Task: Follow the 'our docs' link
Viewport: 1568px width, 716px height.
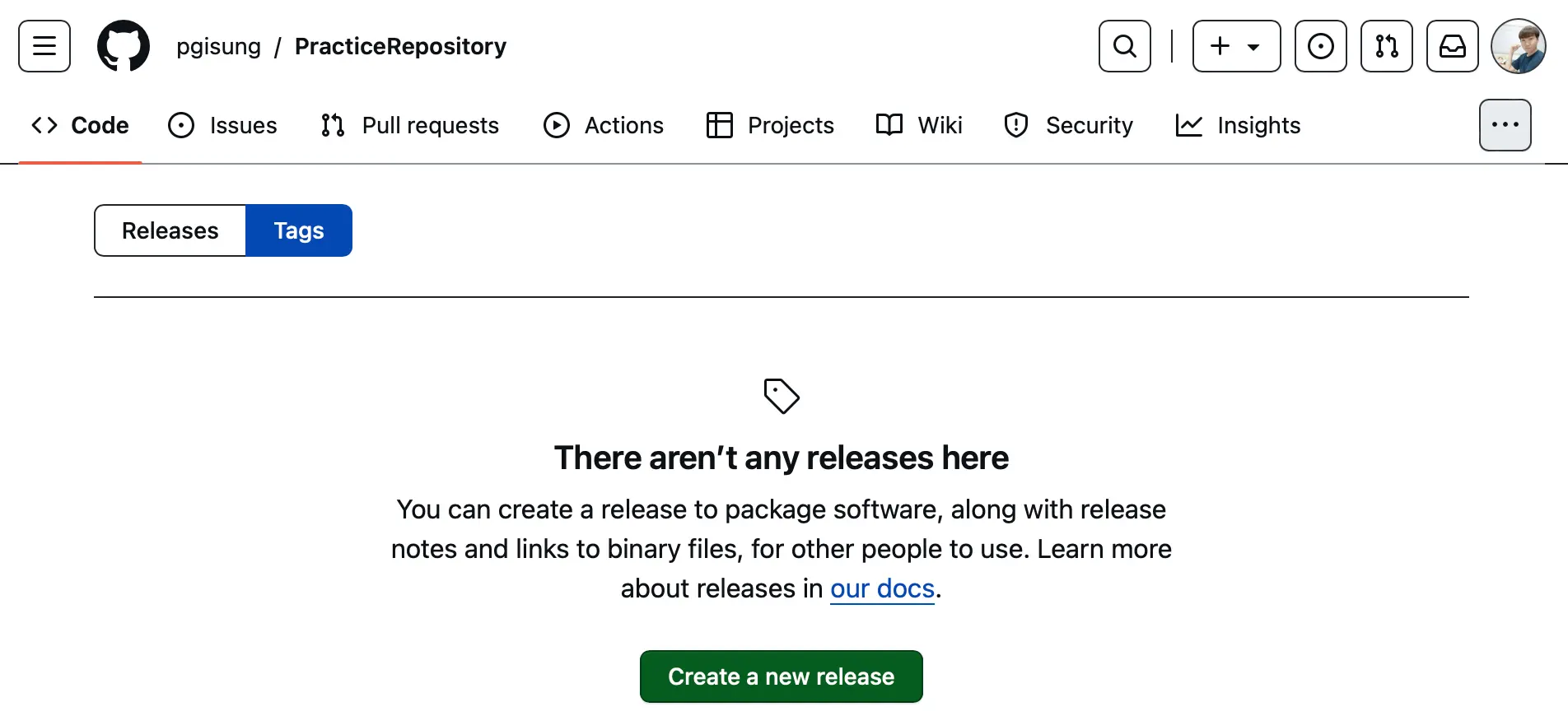Action: tap(882, 588)
